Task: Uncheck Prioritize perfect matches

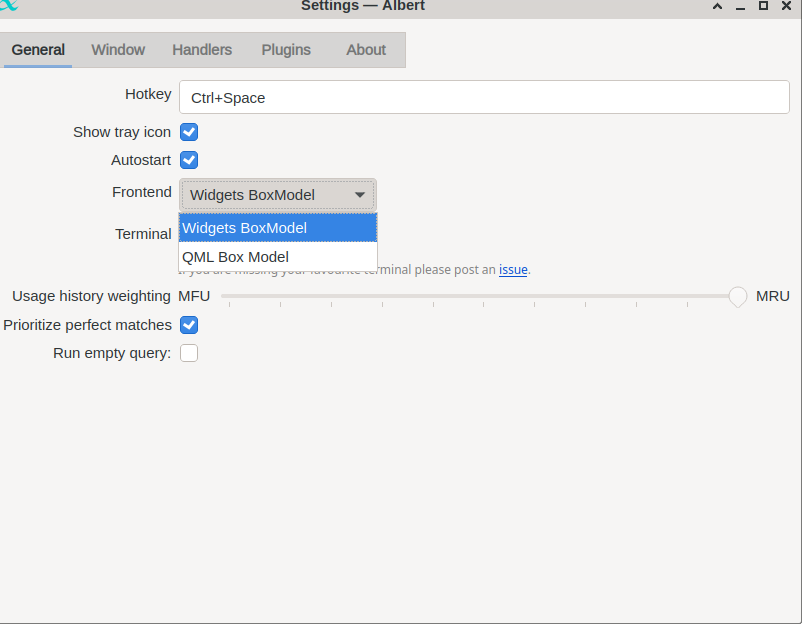Action: [x=189, y=324]
